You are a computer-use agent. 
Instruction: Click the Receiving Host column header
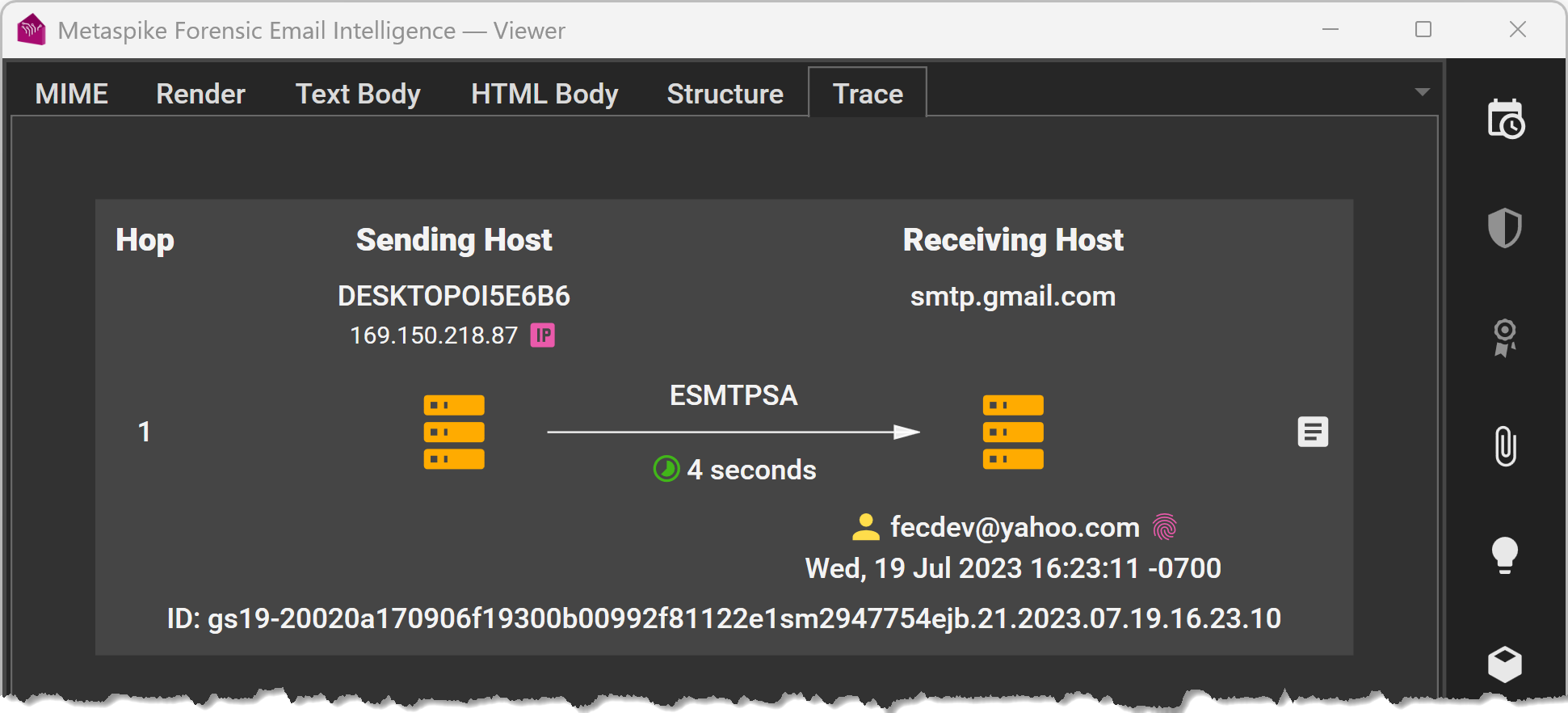[x=1013, y=240]
